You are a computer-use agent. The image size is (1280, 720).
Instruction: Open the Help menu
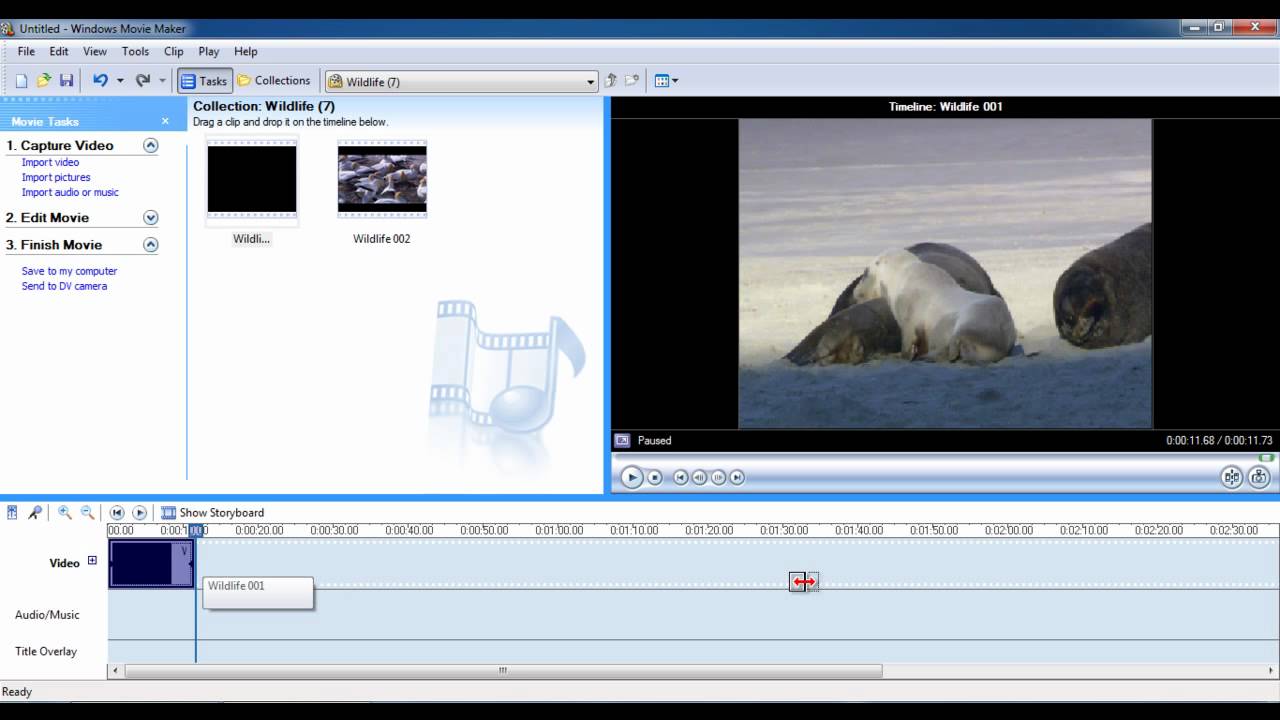246,52
